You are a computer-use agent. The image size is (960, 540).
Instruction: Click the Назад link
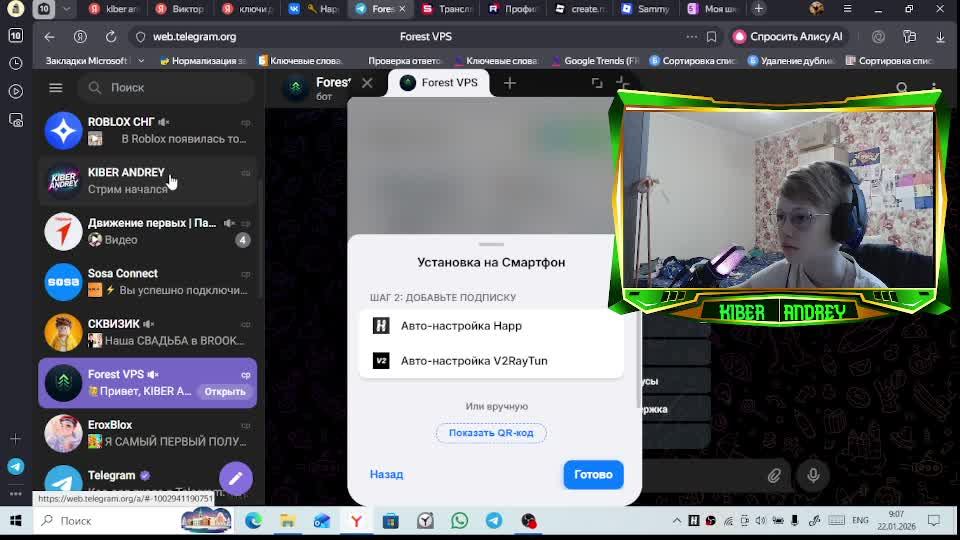tap(386, 474)
